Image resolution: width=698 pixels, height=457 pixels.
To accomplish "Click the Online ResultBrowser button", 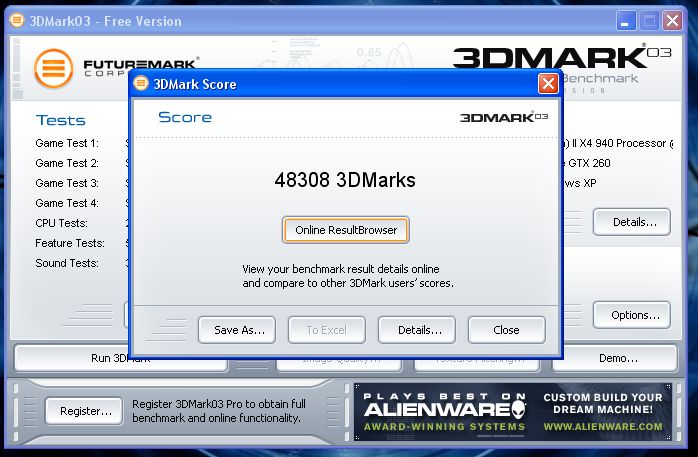I will click(x=345, y=230).
